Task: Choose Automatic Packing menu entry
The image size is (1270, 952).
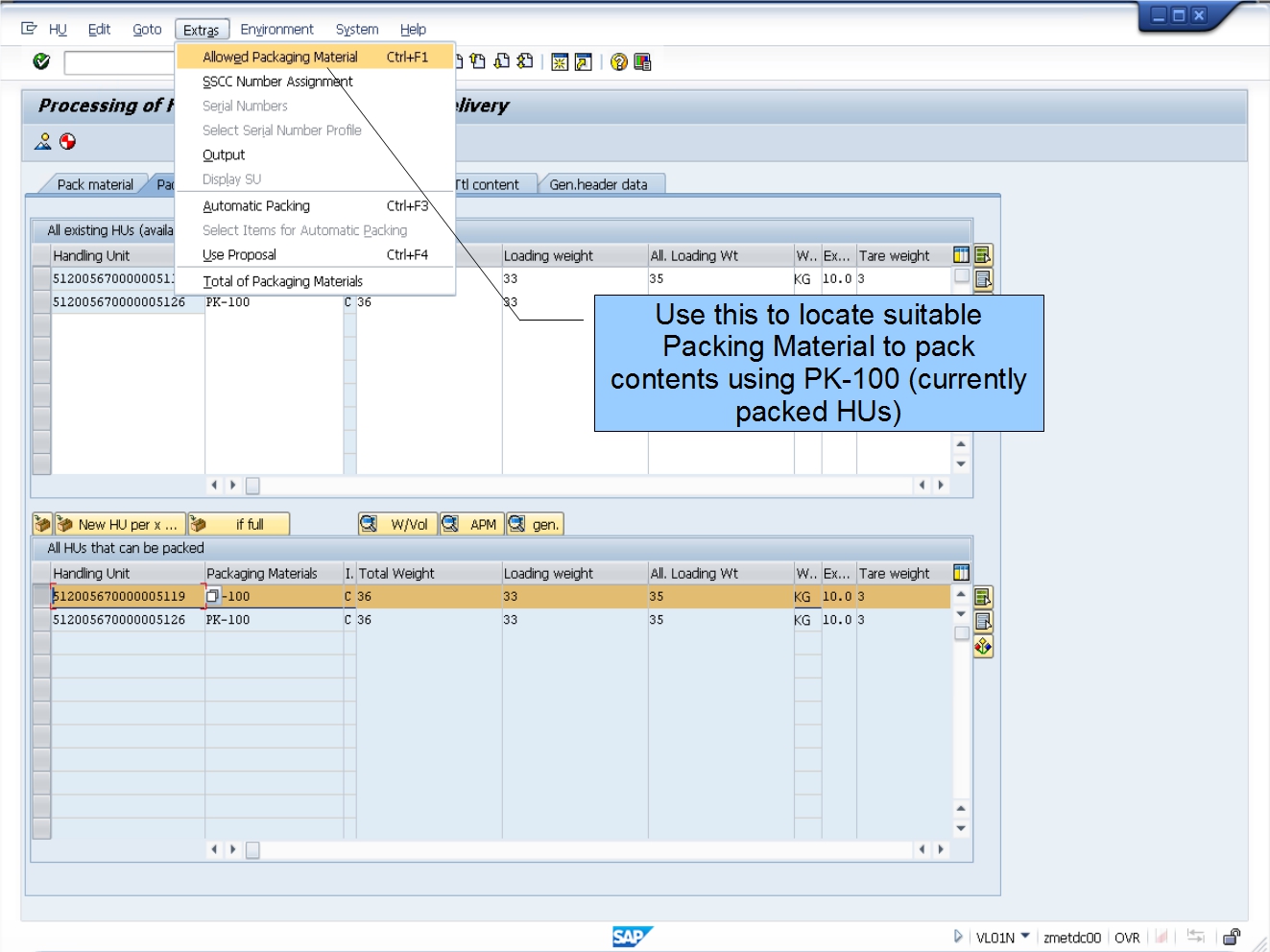Action: (x=315, y=205)
